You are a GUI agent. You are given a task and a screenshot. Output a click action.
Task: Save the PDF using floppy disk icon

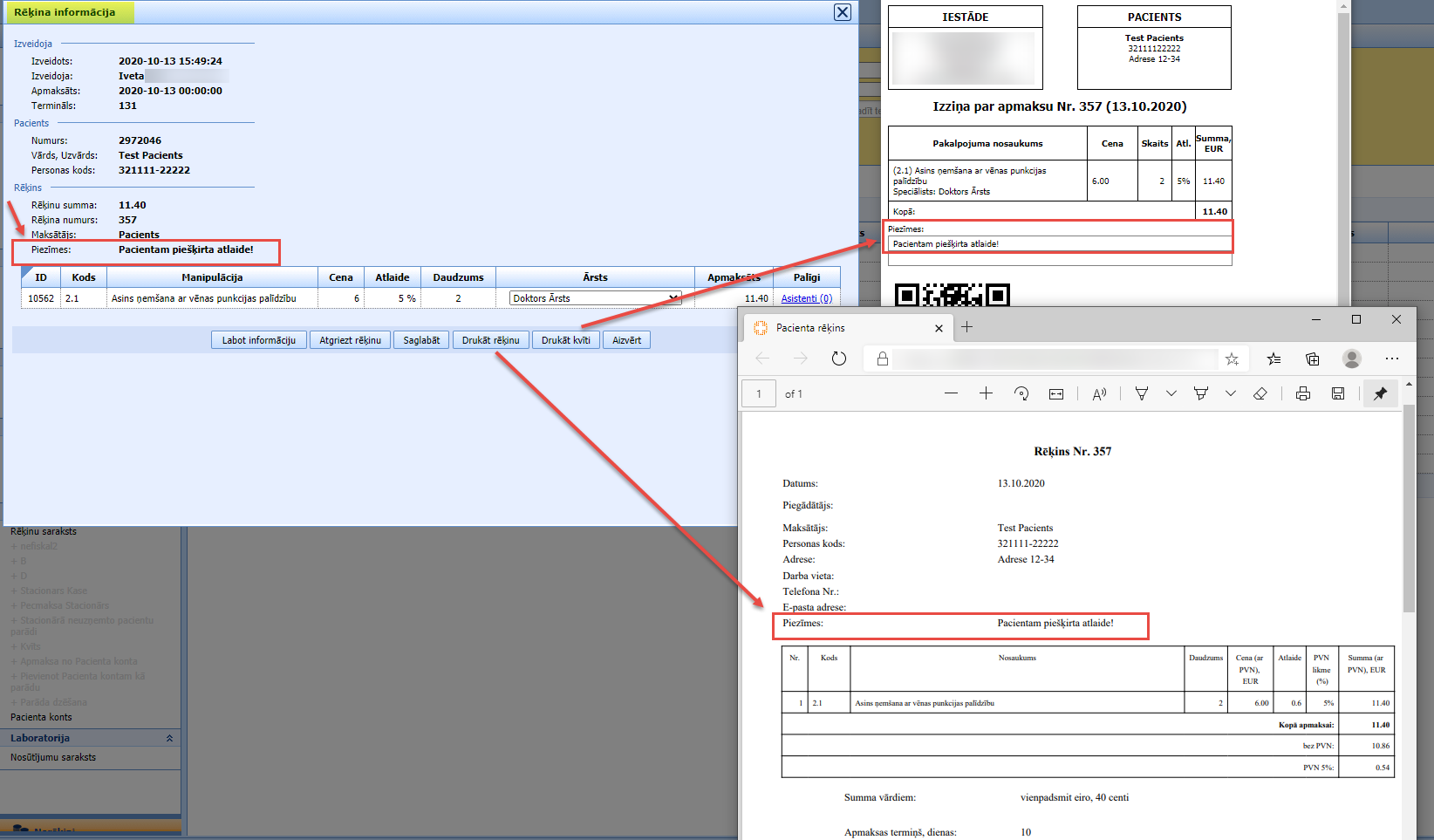point(1338,394)
